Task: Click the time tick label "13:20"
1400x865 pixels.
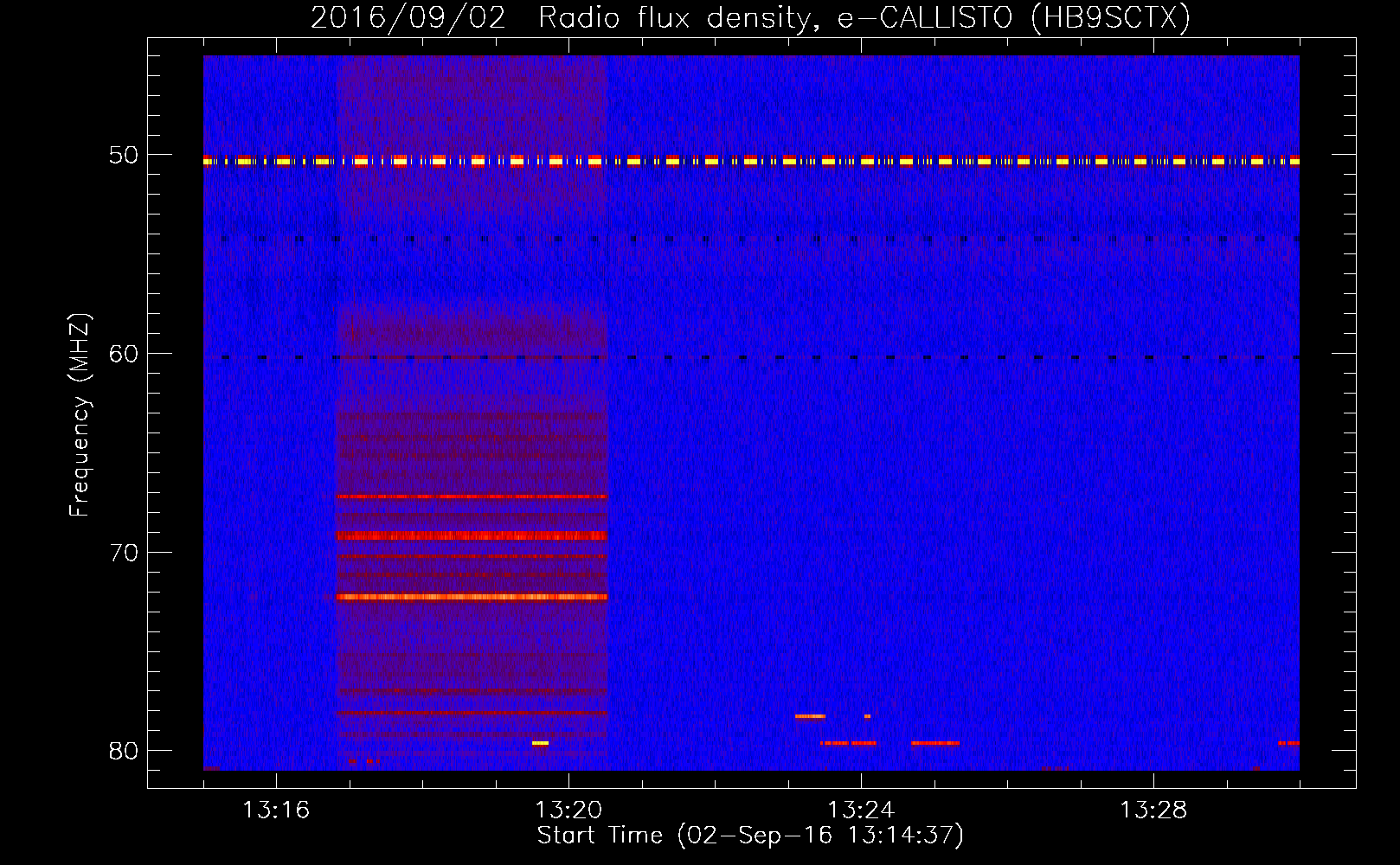Action: [x=568, y=811]
